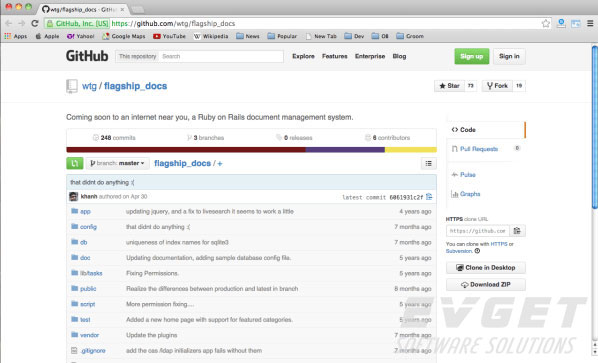Open the Apps bookmarks shortcut
598x363 pixels.
coord(16,36)
